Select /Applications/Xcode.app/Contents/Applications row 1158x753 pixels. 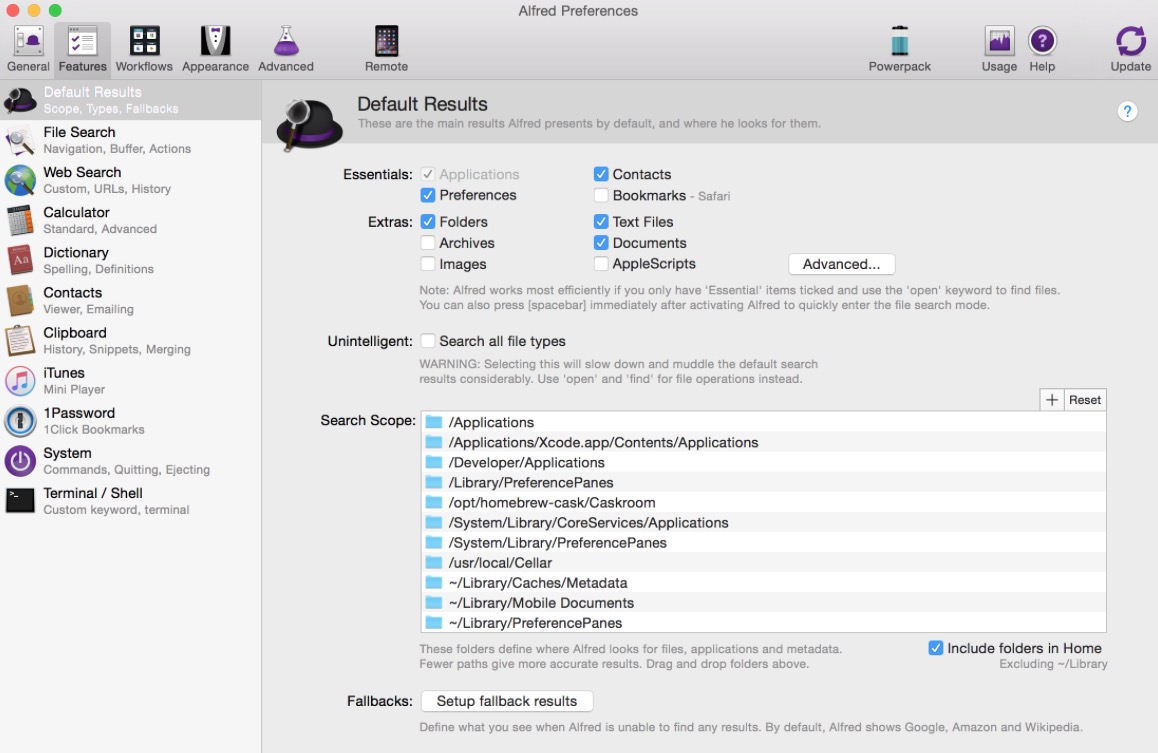764,442
